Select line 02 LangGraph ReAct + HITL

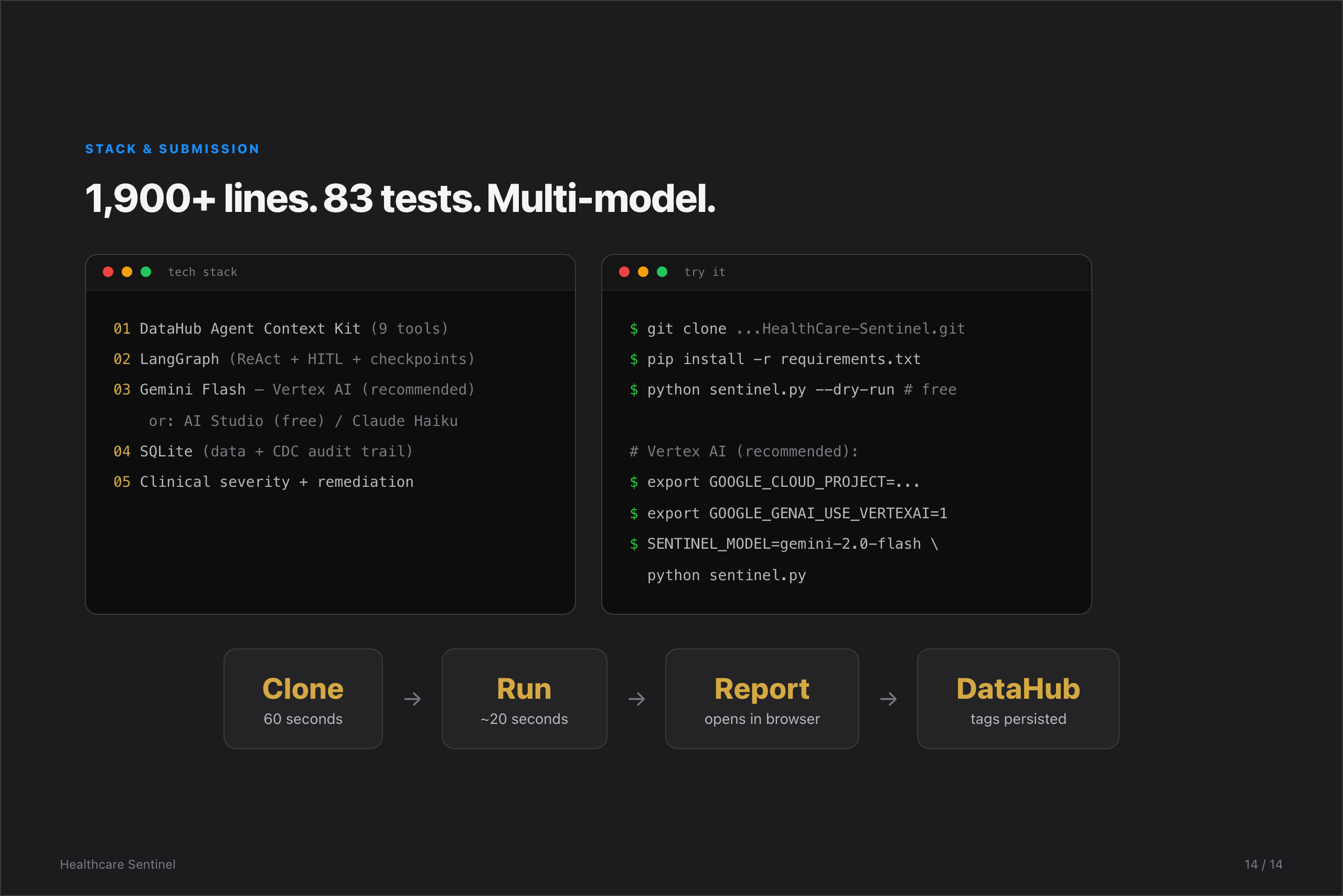294,359
